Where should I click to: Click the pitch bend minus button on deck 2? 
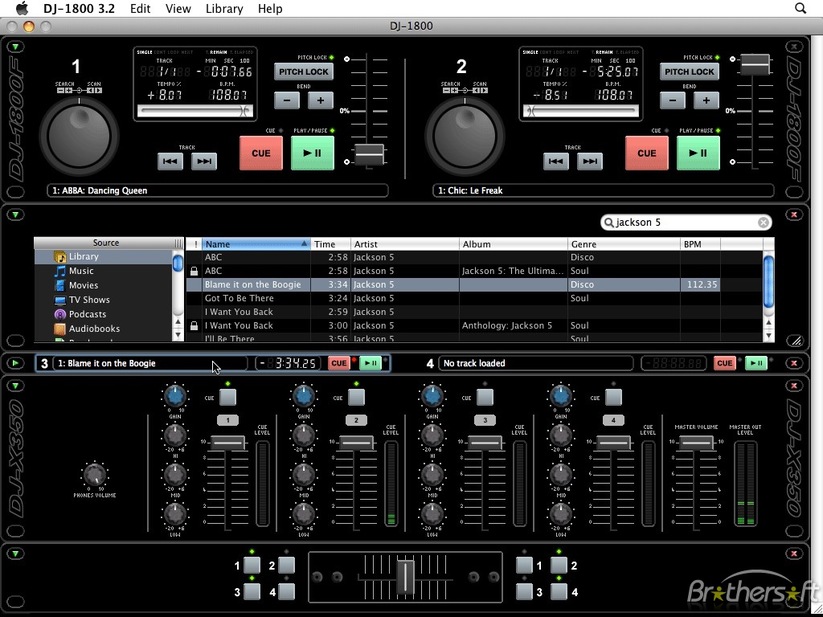click(673, 100)
